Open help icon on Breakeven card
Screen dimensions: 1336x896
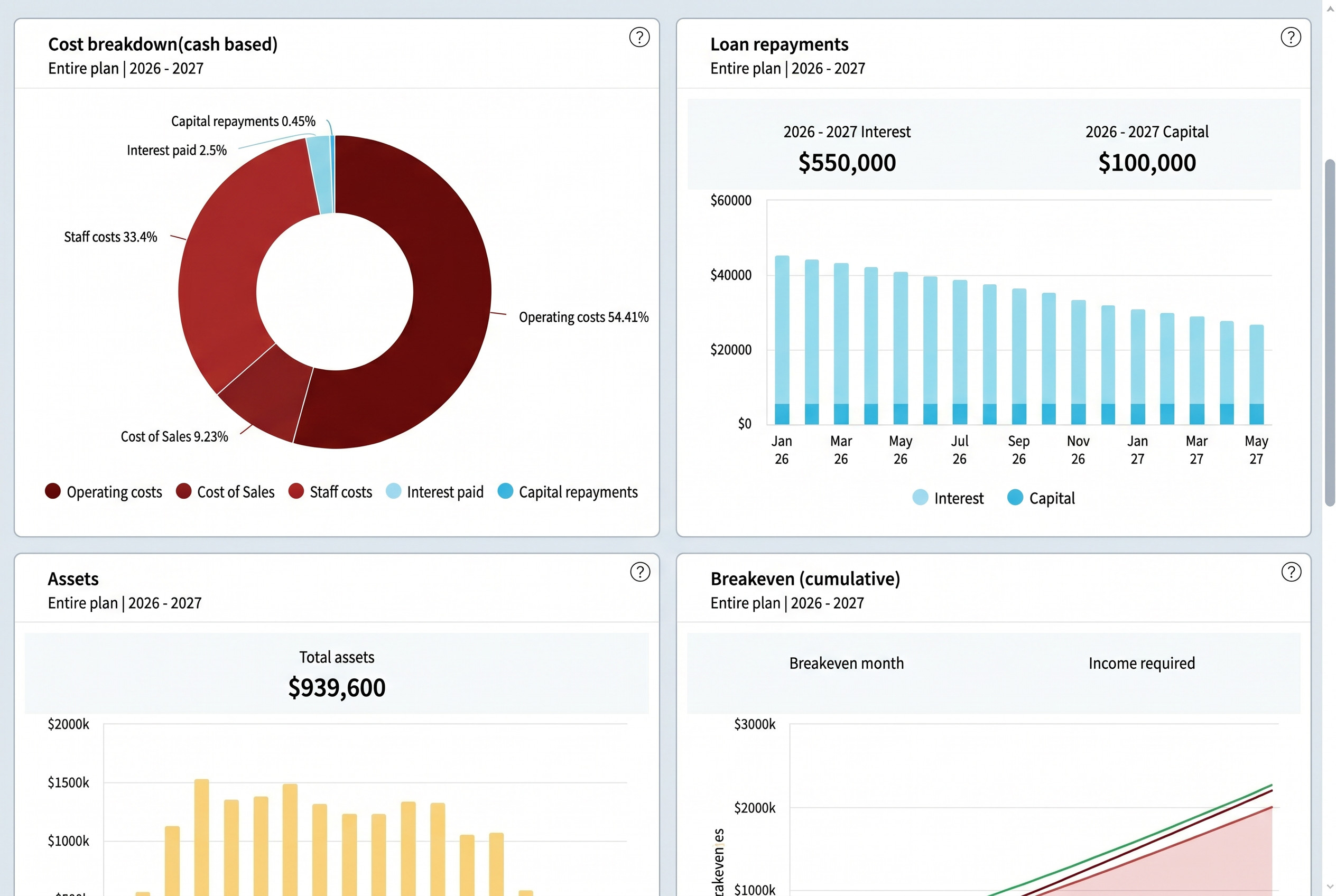[1291, 572]
